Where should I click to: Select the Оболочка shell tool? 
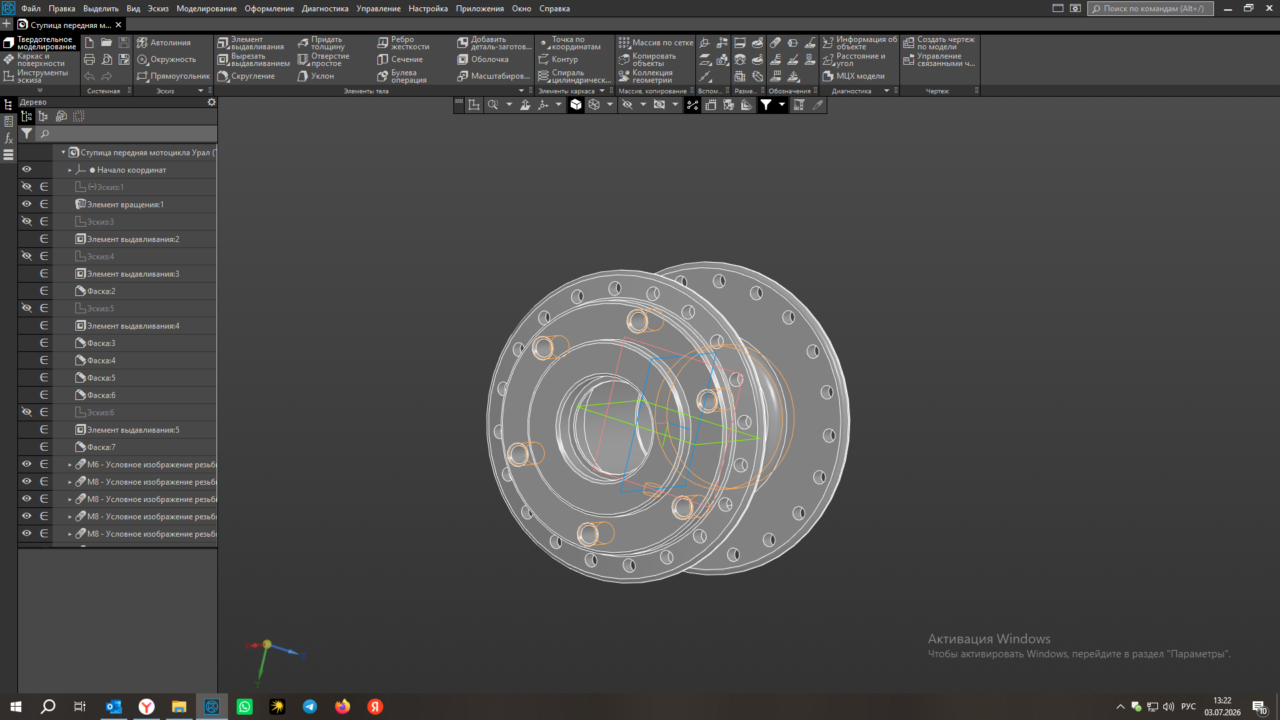pos(483,59)
